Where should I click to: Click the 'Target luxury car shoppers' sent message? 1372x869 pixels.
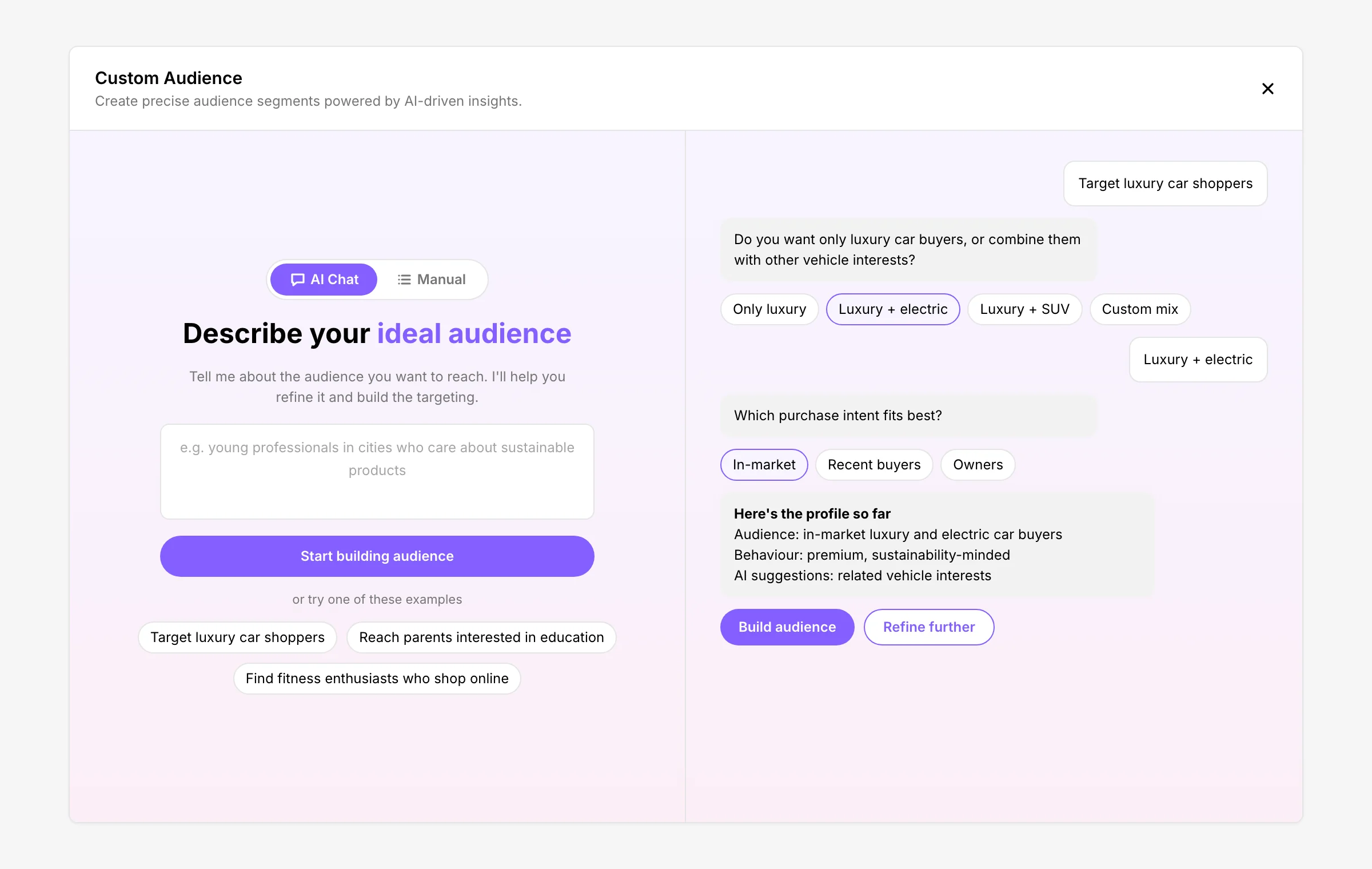pos(1166,184)
